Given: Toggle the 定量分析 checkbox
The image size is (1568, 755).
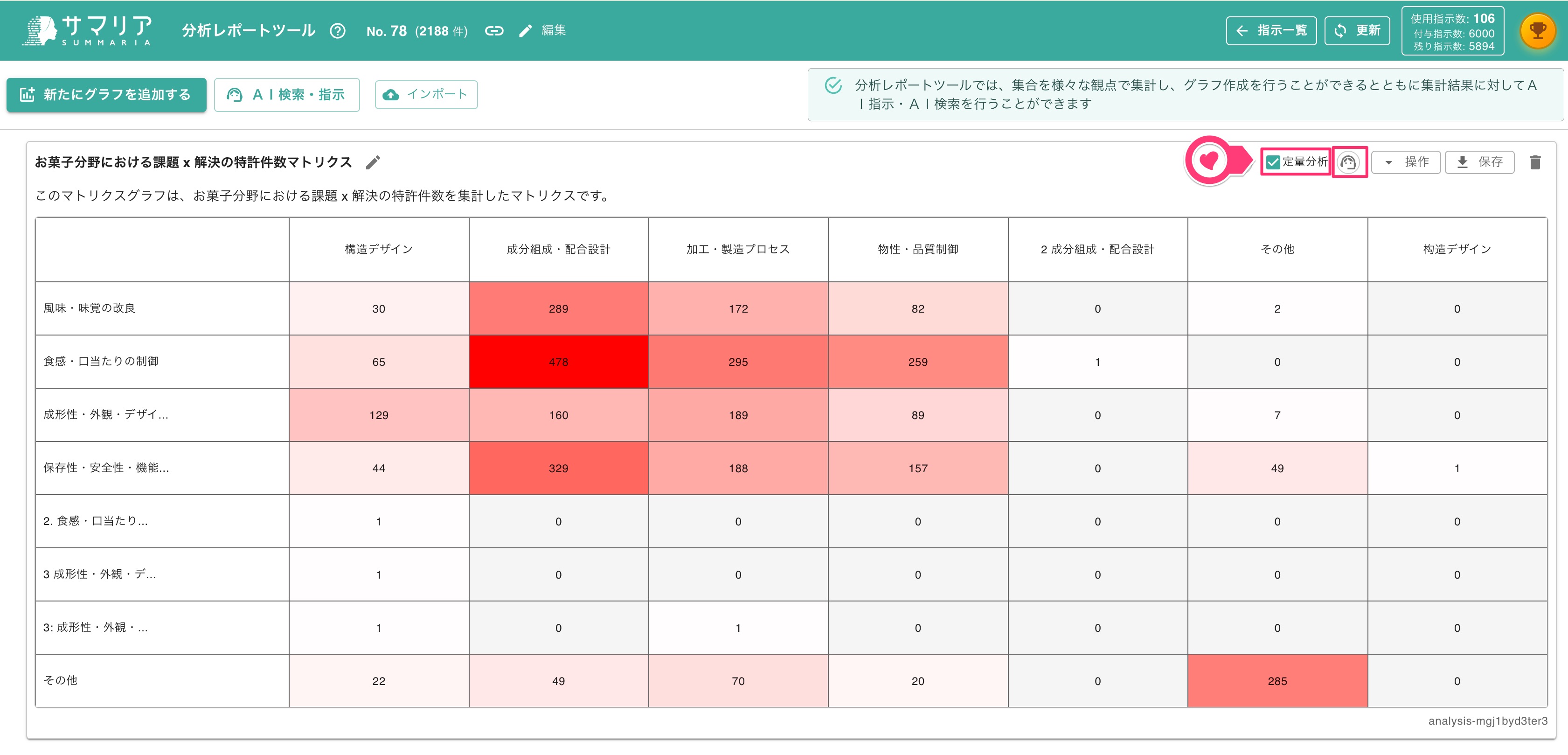Looking at the screenshot, I should (x=1272, y=162).
